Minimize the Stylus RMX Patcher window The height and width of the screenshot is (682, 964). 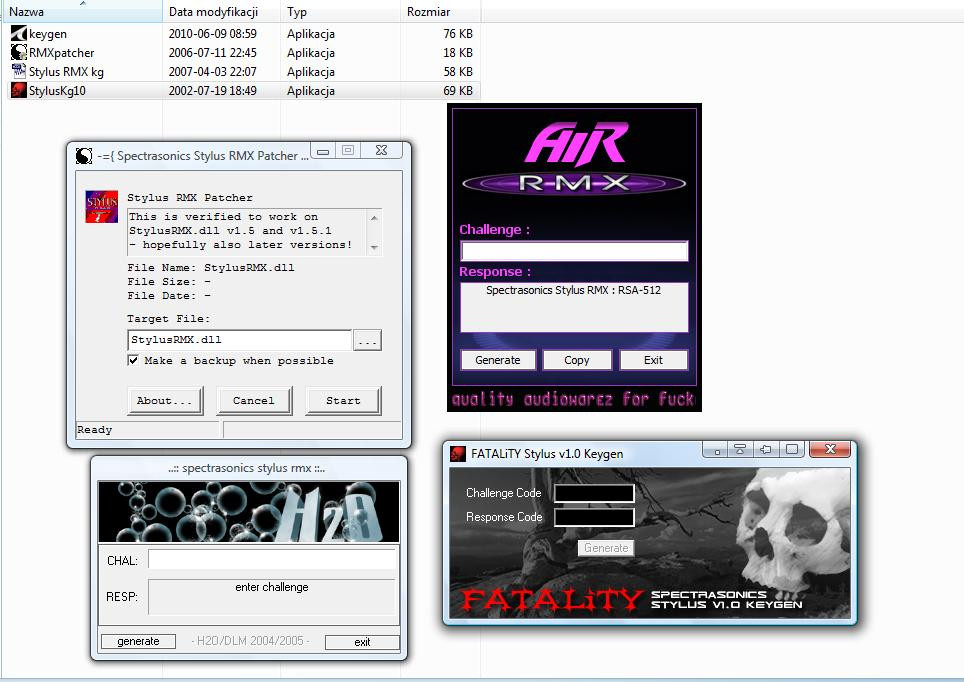pos(323,151)
